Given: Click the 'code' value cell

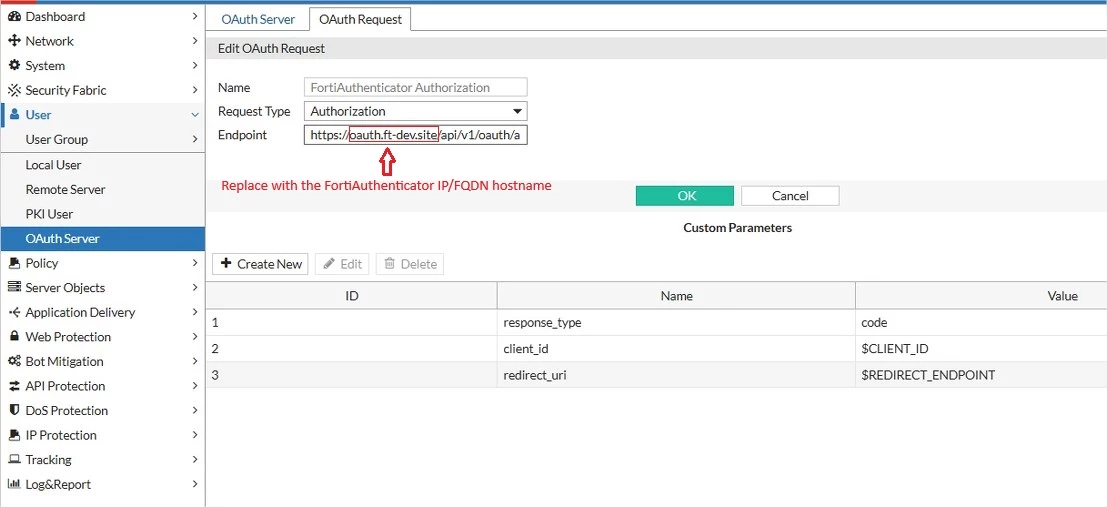Looking at the screenshot, I should 981,323.
